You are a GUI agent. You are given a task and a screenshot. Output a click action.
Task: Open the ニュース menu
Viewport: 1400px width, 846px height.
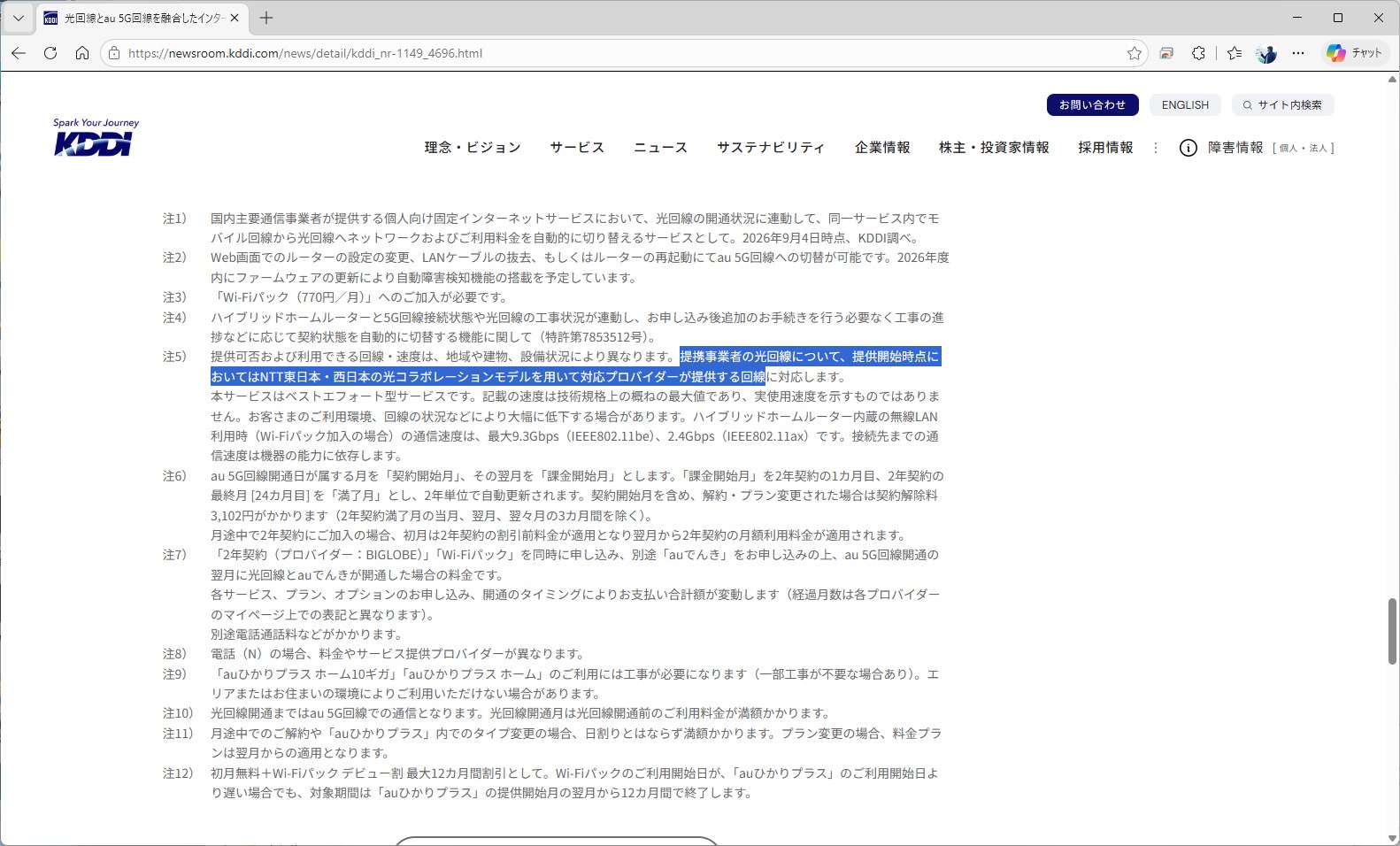click(x=661, y=148)
